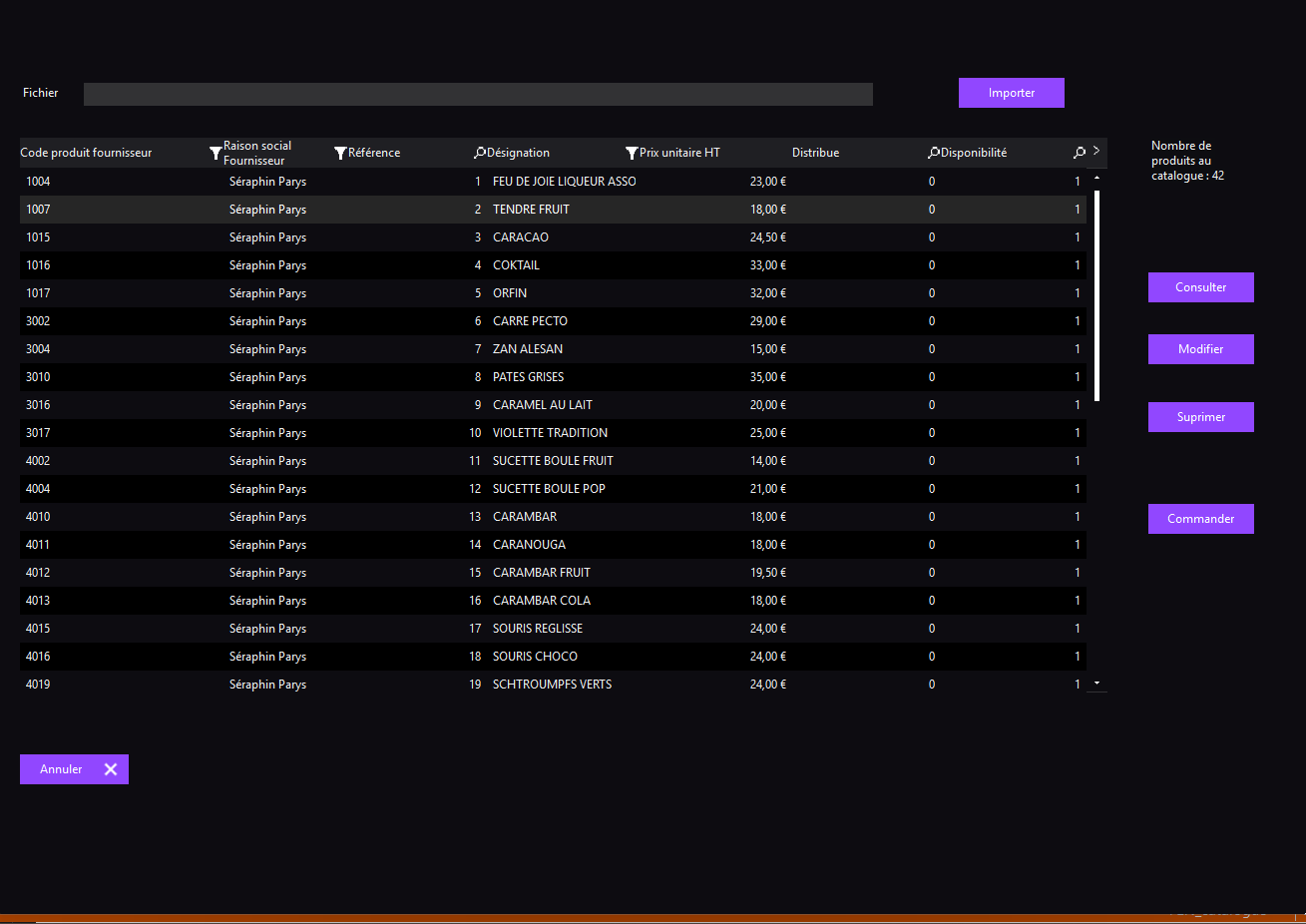Sort by Code produit fournisseur column header
Screen dimensions: 1306x924
pyautogui.click(x=87, y=153)
